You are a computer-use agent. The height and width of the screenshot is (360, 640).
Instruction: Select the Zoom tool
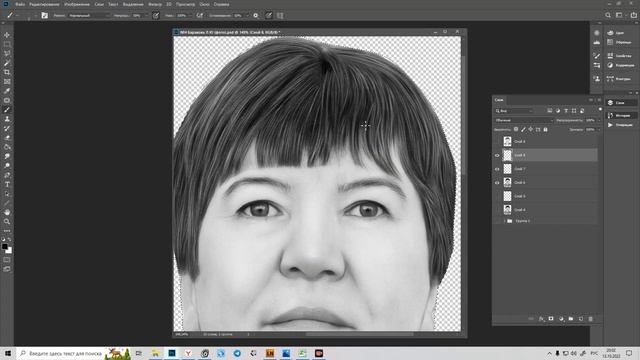click(x=7, y=222)
